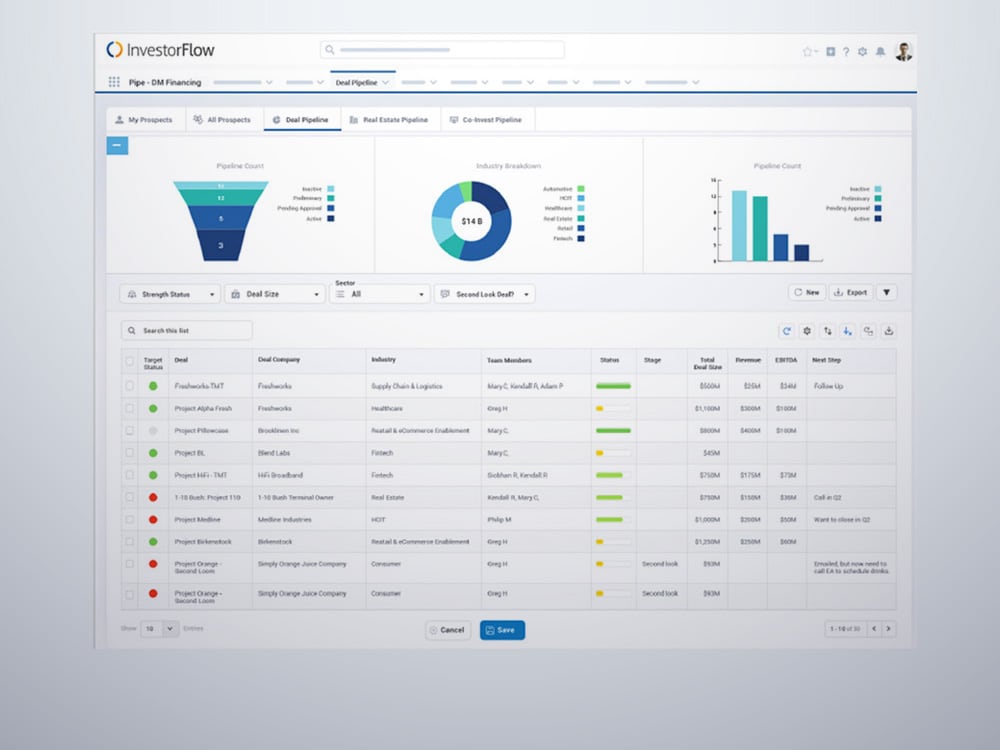
Task: Click the refresh list icon
Action: pos(787,331)
